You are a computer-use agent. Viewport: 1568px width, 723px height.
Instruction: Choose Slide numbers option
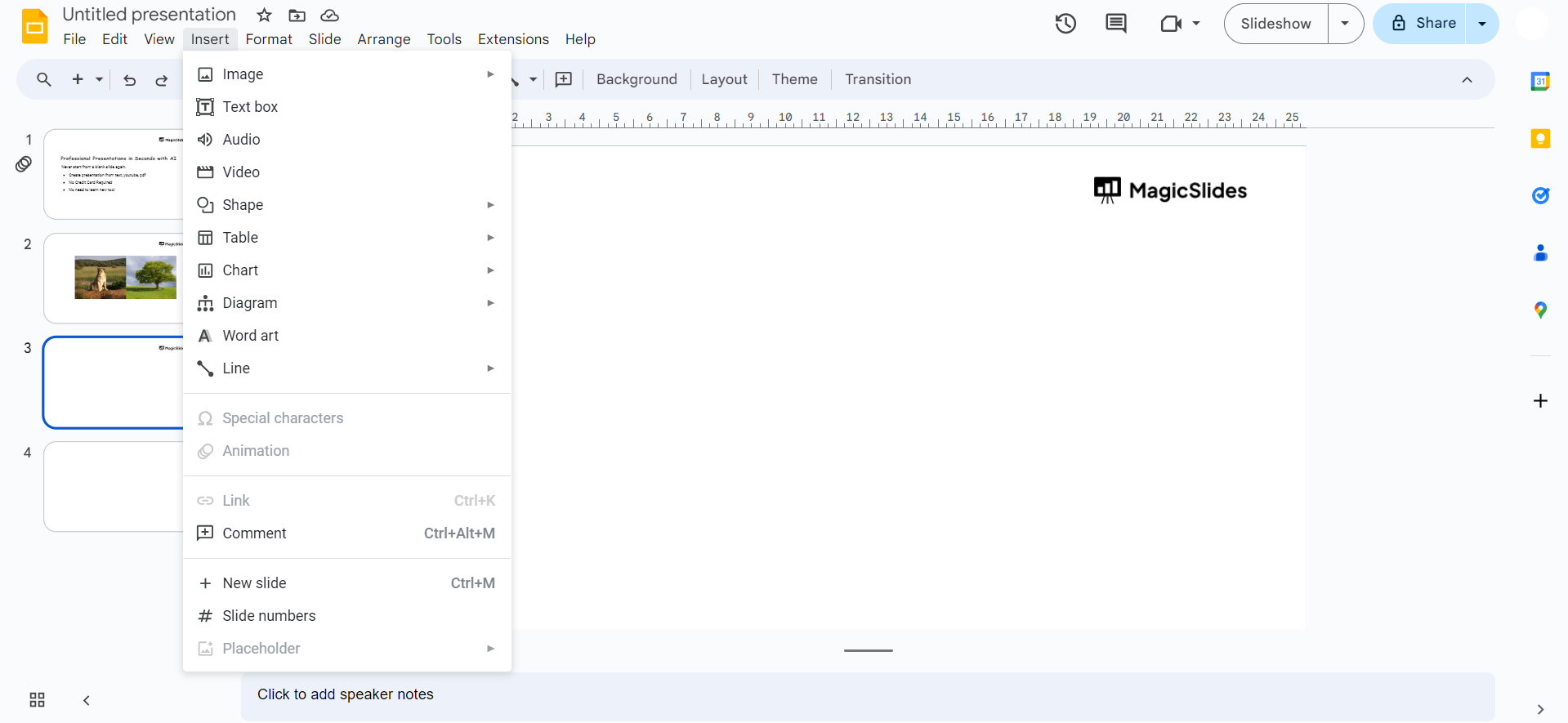[x=347, y=616]
